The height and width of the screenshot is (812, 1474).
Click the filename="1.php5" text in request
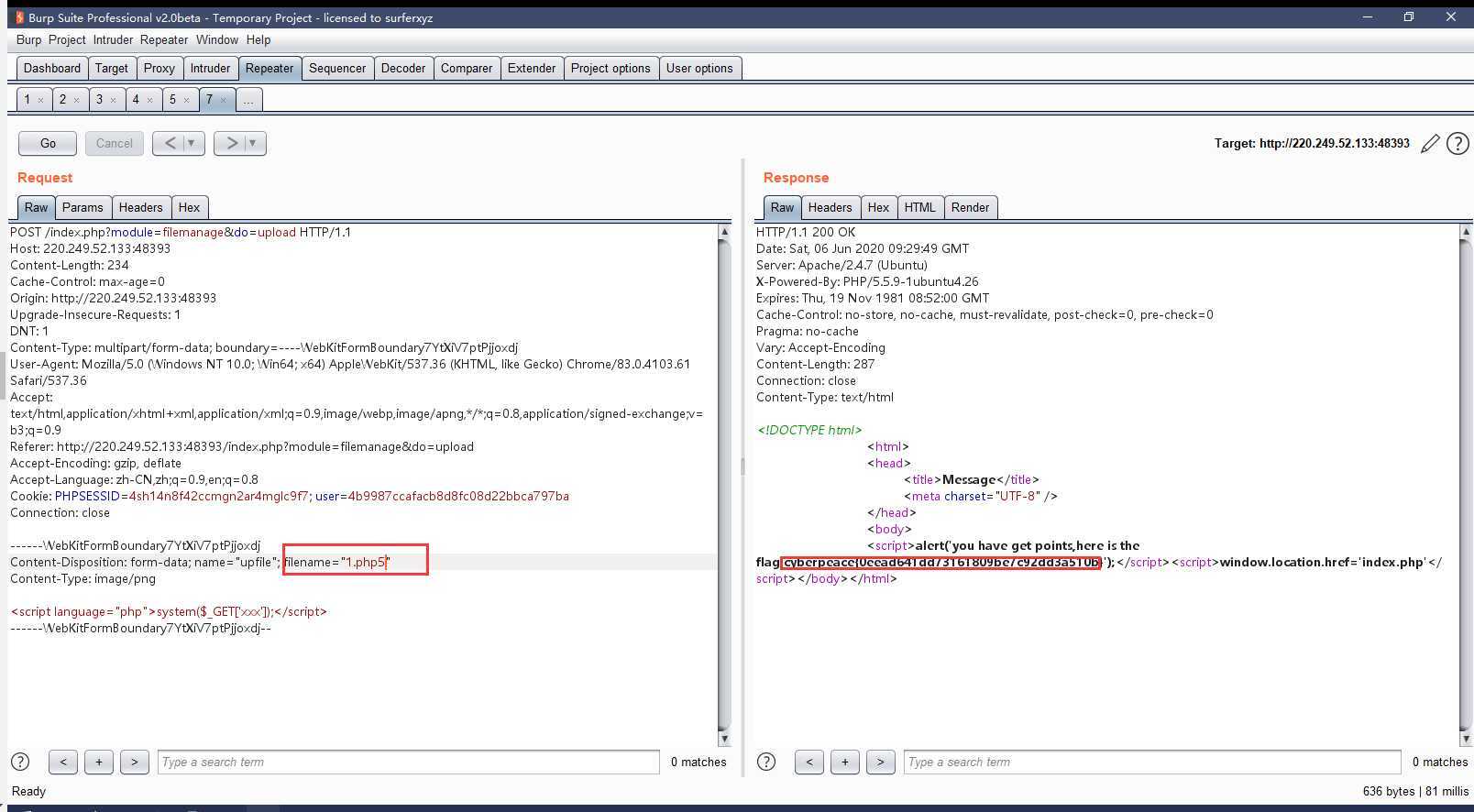point(337,562)
